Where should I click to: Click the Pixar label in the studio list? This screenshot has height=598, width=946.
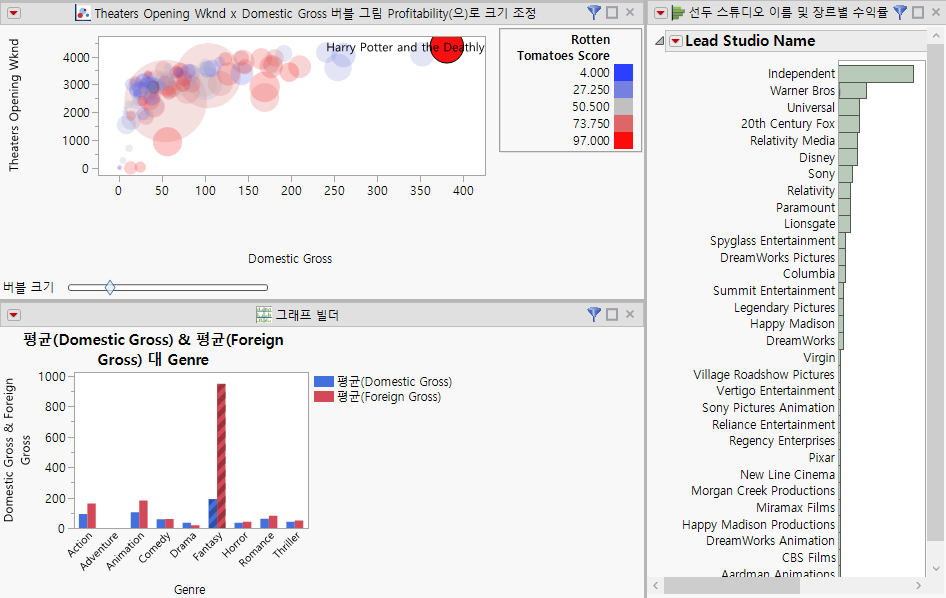click(x=820, y=458)
